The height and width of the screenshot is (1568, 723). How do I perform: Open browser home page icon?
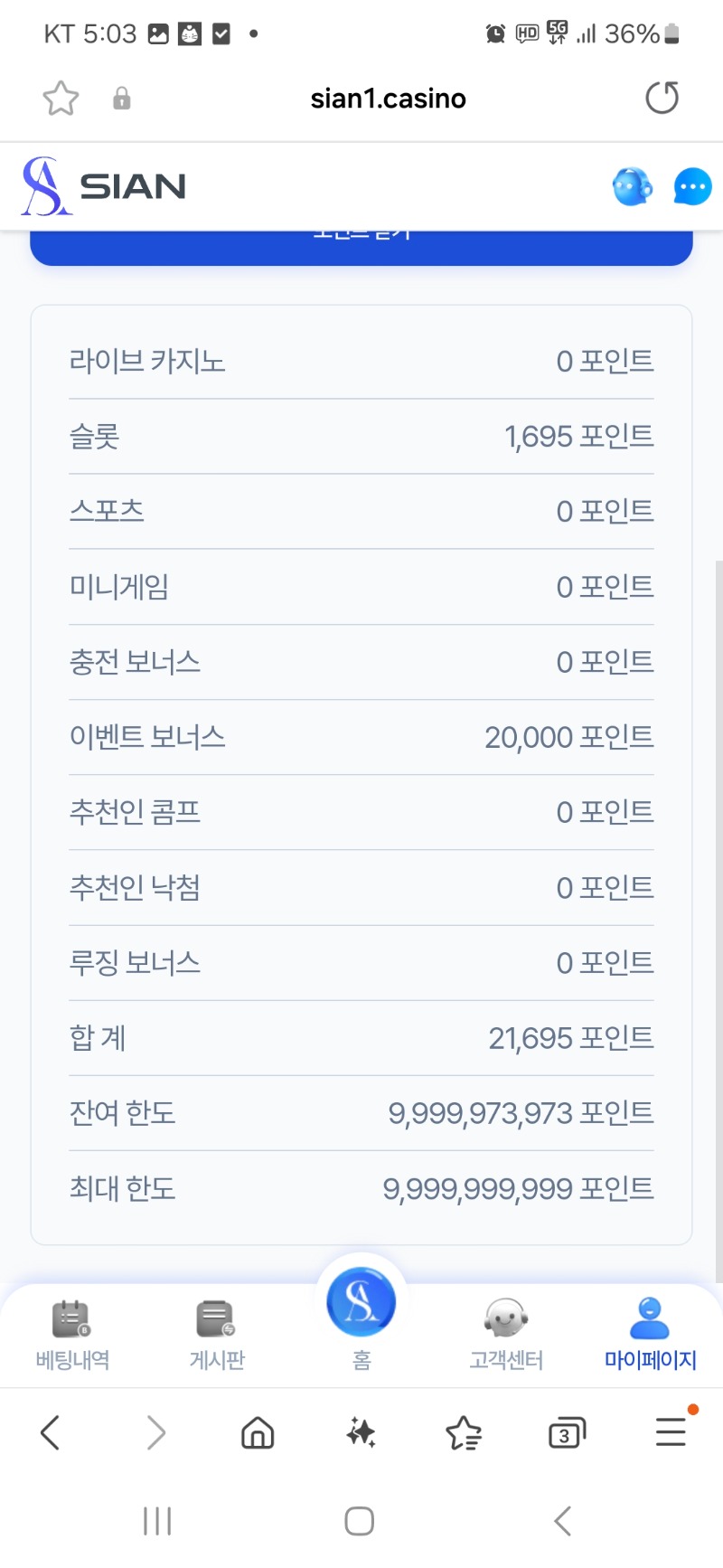(x=258, y=1432)
